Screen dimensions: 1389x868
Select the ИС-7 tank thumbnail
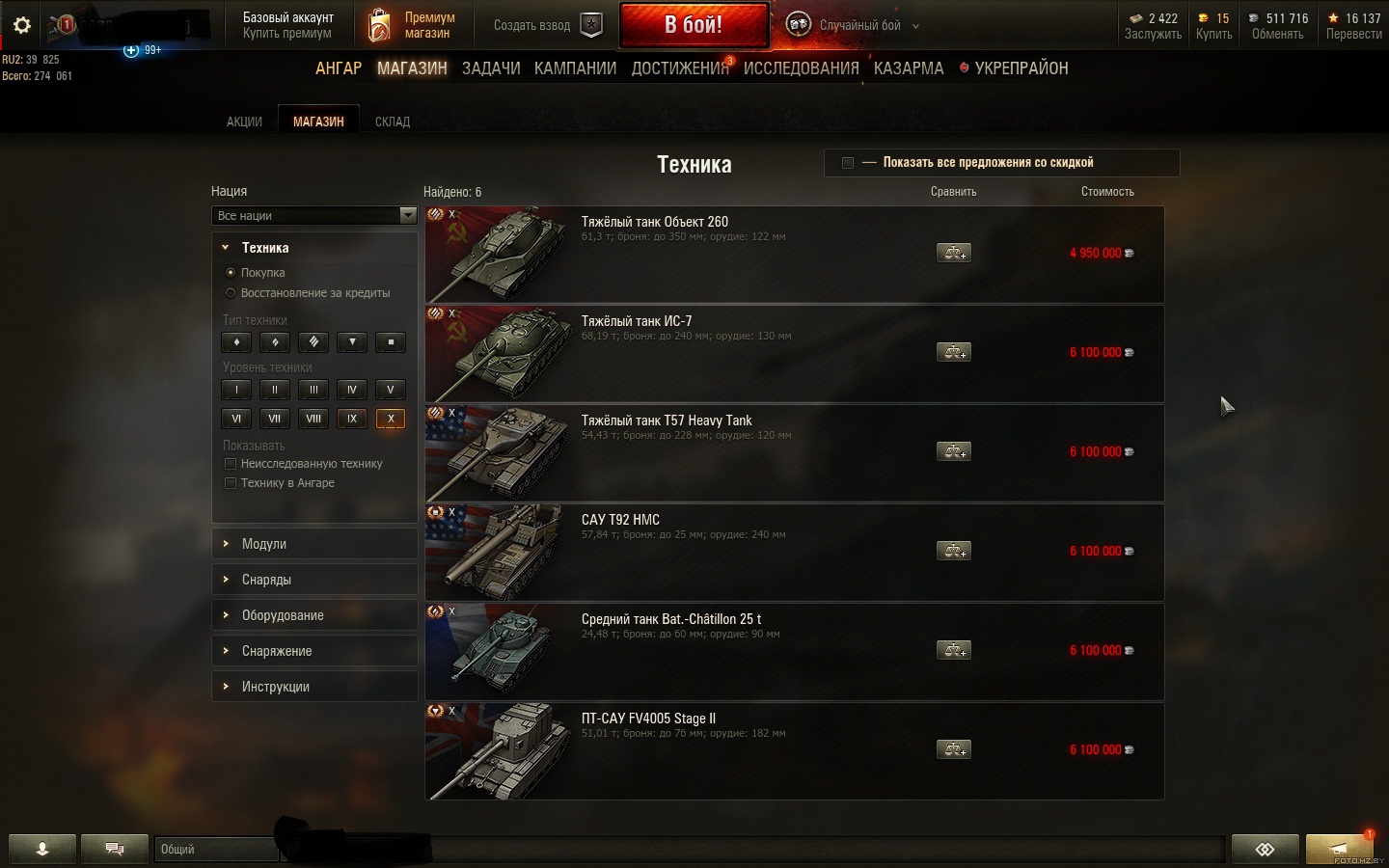tap(498, 354)
